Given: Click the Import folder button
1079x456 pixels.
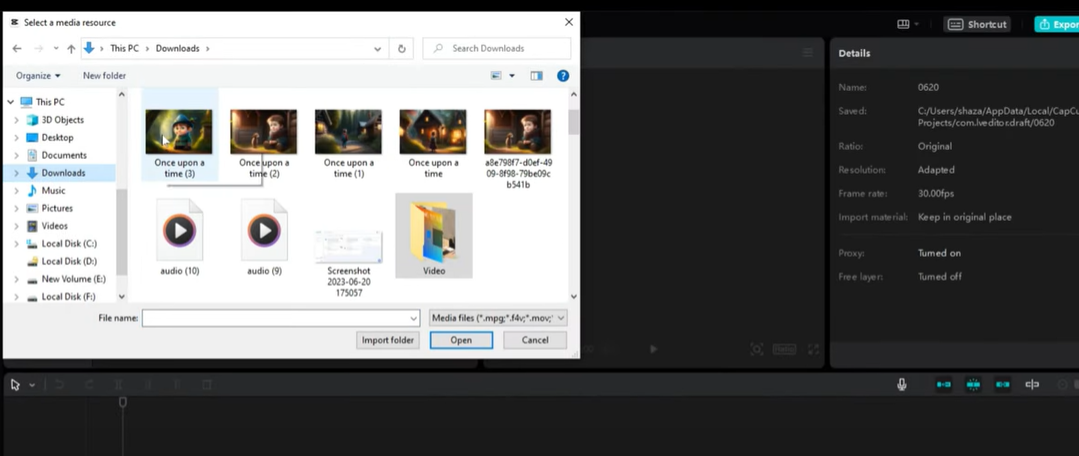Looking at the screenshot, I should pyautogui.click(x=387, y=340).
